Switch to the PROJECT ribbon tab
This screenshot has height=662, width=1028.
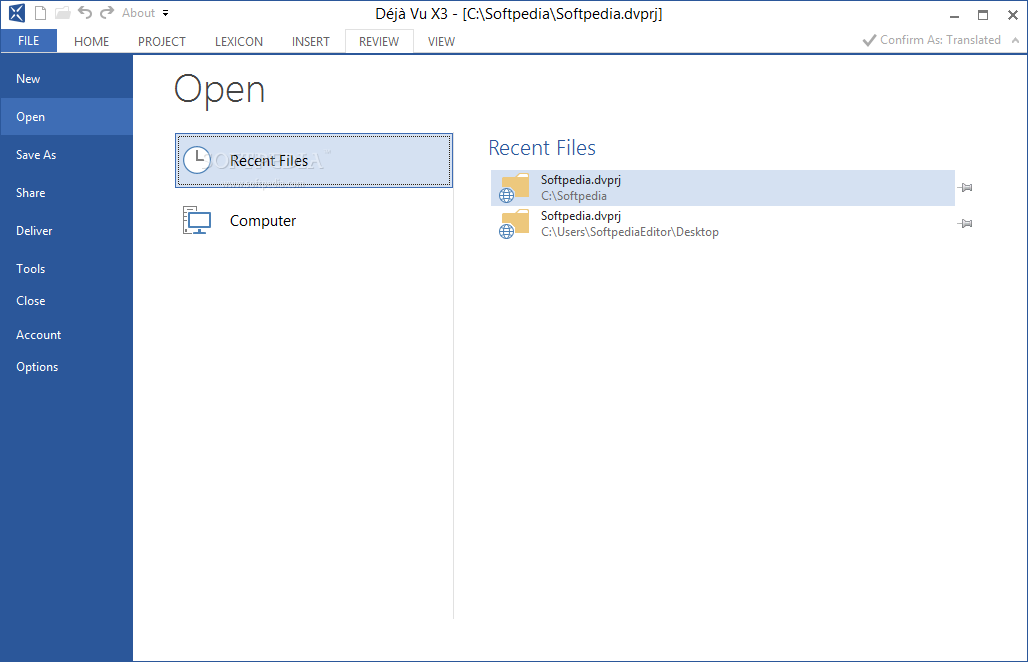(161, 41)
